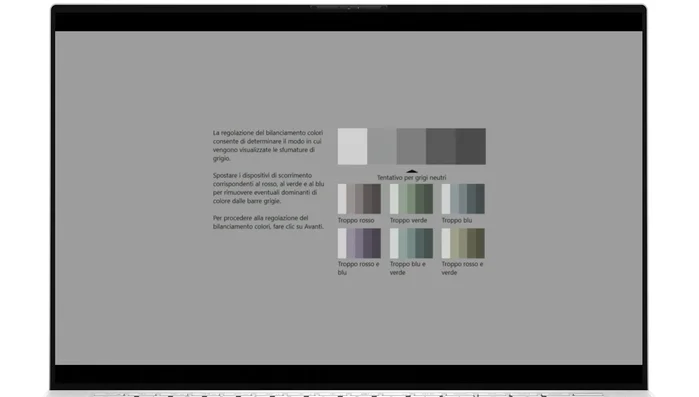Click the neutral grays sample bar

(411, 146)
